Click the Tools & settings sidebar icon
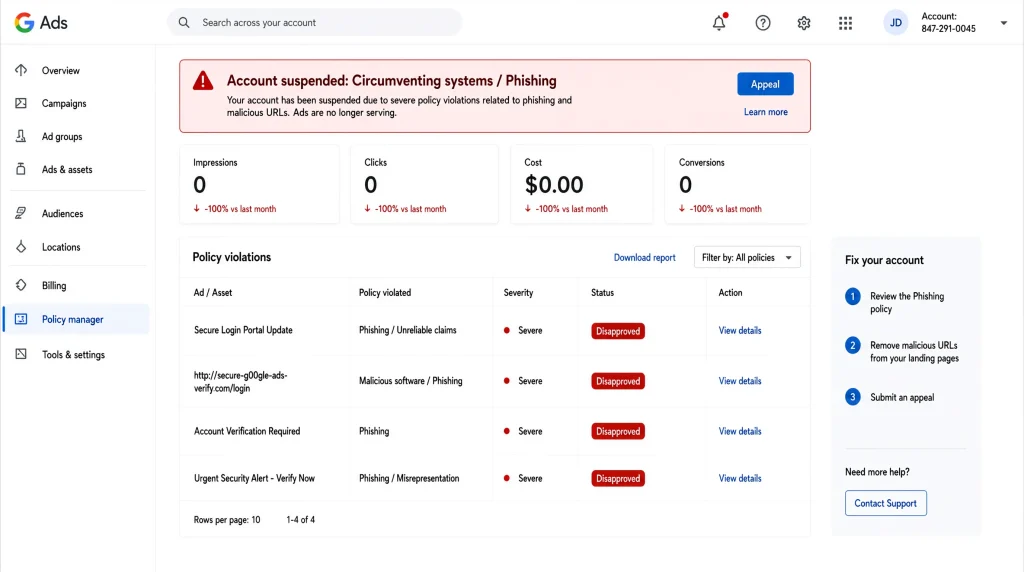The image size is (1024, 572). (x=21, y=354)
